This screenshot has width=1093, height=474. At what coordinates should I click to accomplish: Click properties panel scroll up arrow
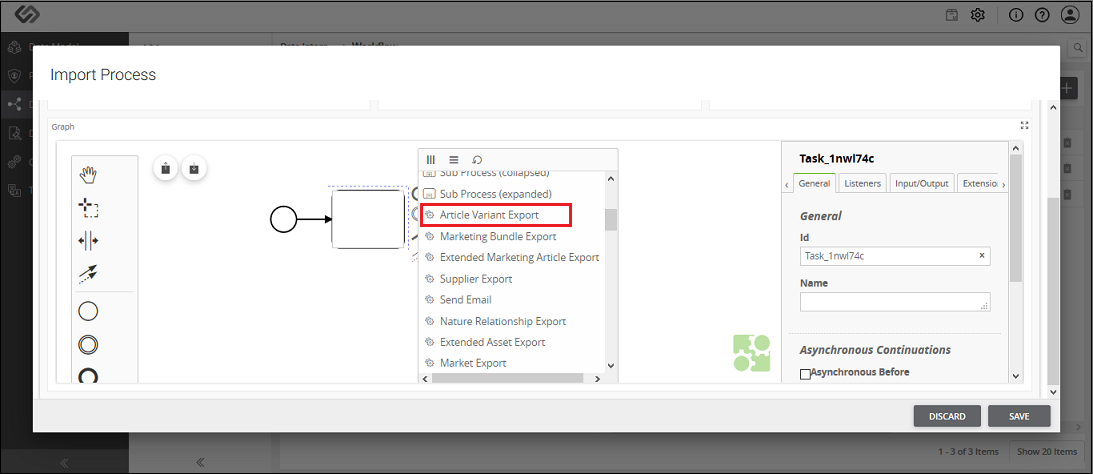tap(1016, 148)
